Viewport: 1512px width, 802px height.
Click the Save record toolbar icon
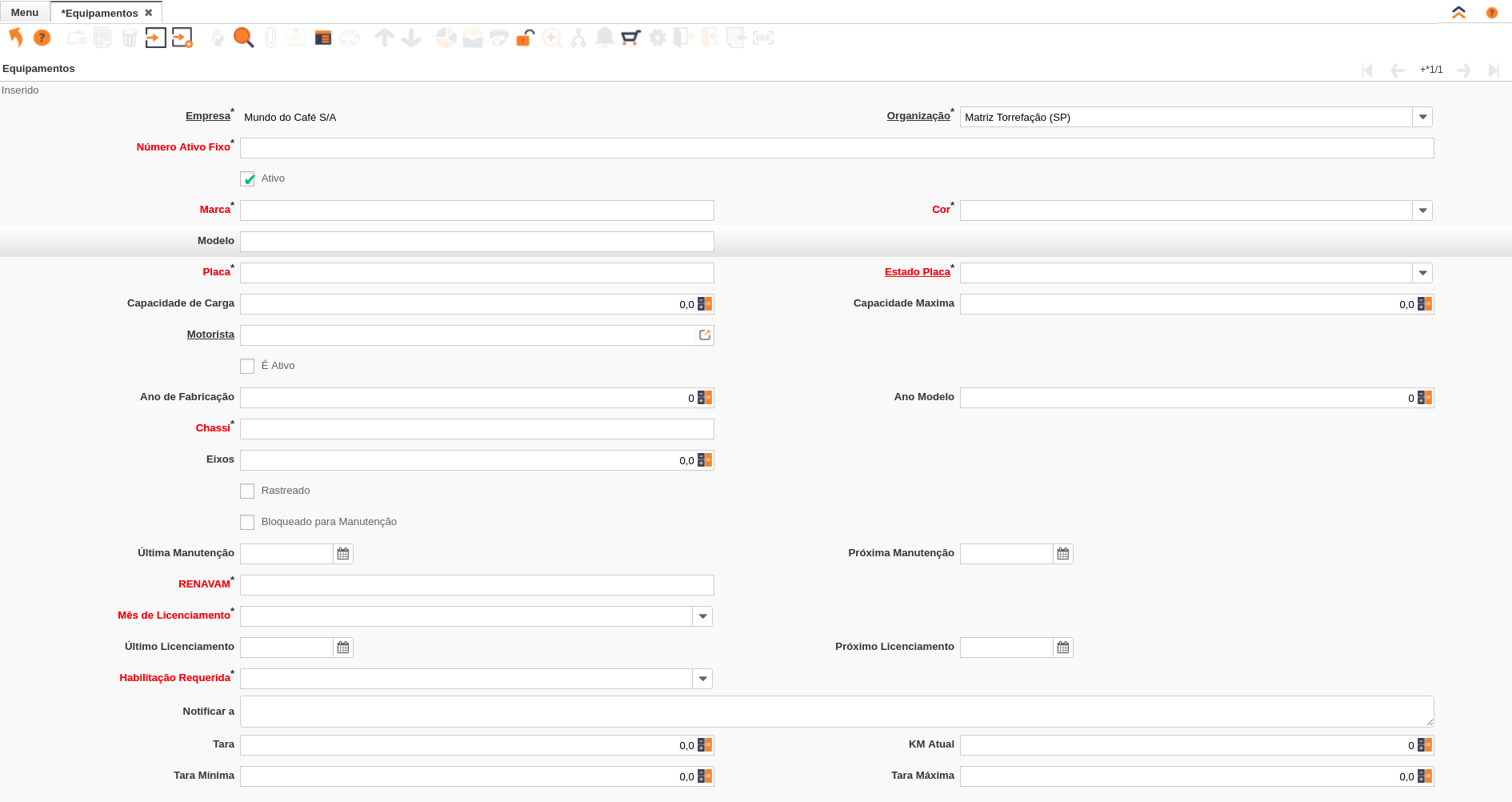pos(156,38)
